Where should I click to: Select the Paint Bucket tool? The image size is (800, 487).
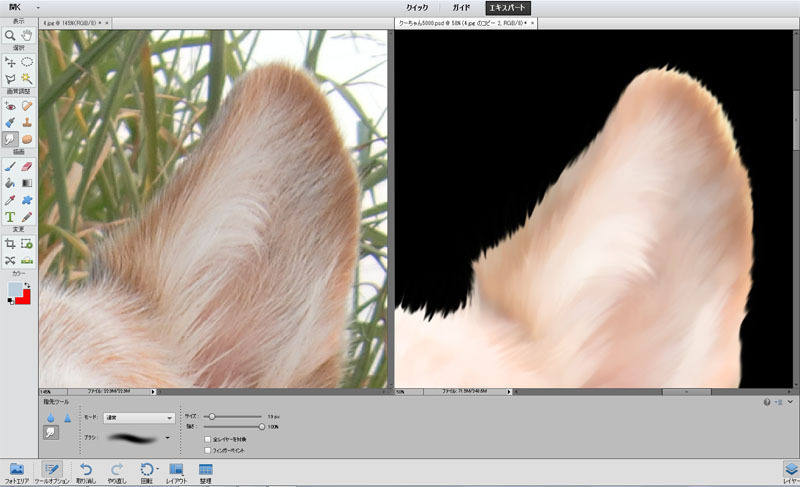(x=10, y=183)
